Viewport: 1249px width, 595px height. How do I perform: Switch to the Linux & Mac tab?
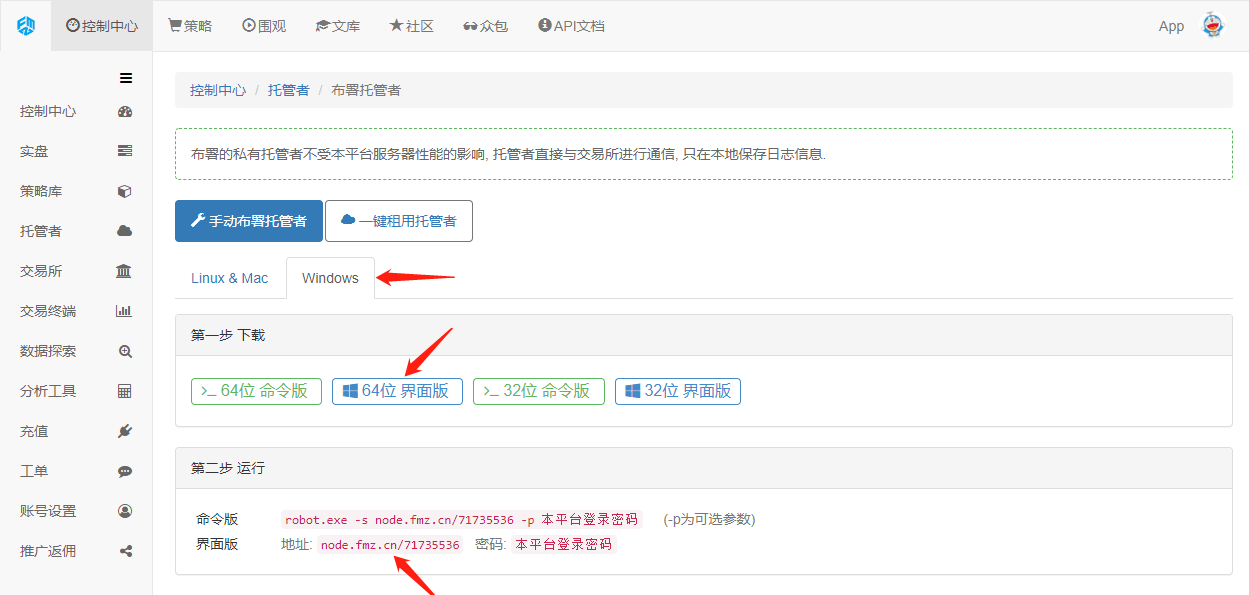tap(230, 278)
